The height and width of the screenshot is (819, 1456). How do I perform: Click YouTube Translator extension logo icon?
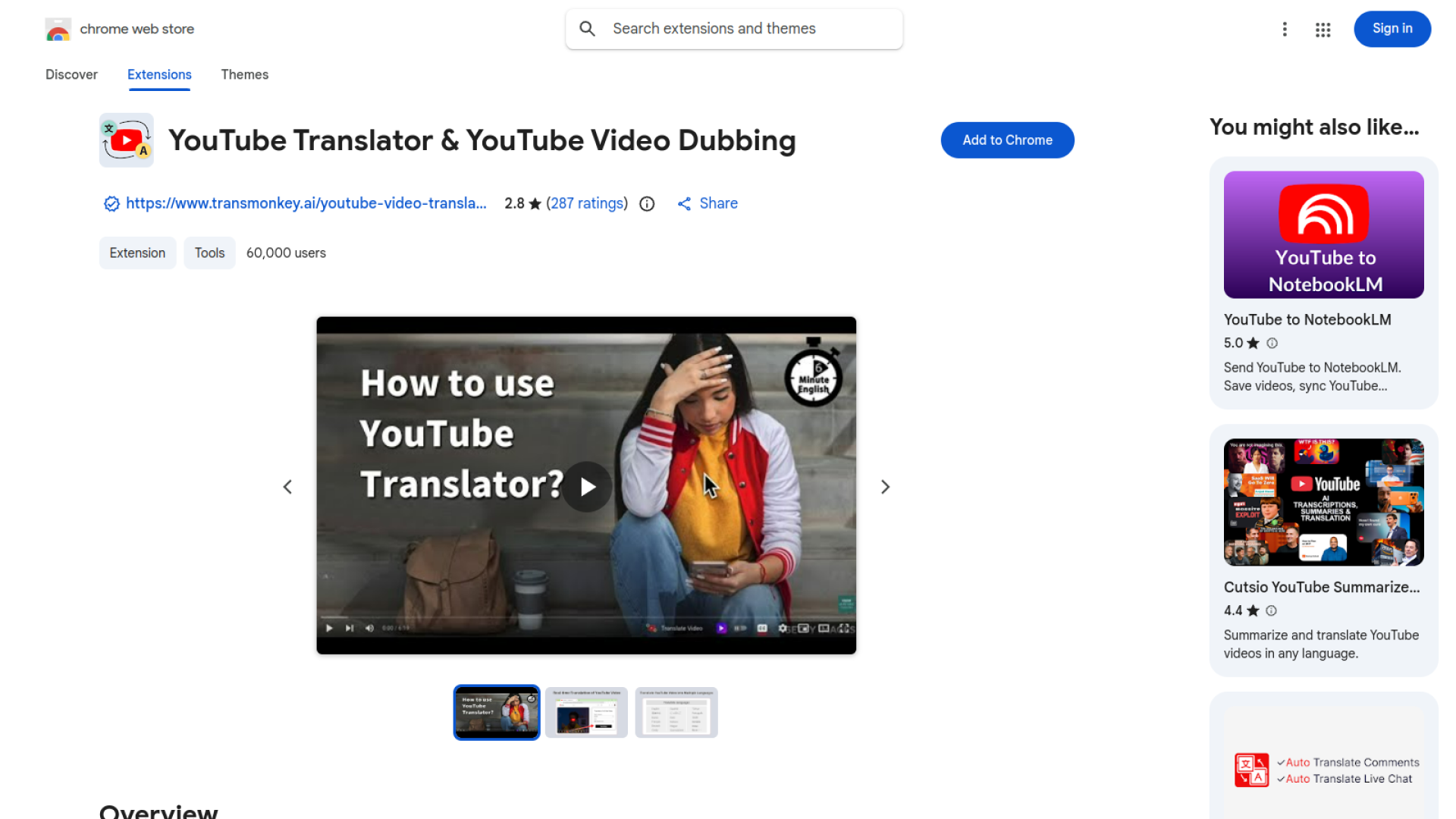127,140
